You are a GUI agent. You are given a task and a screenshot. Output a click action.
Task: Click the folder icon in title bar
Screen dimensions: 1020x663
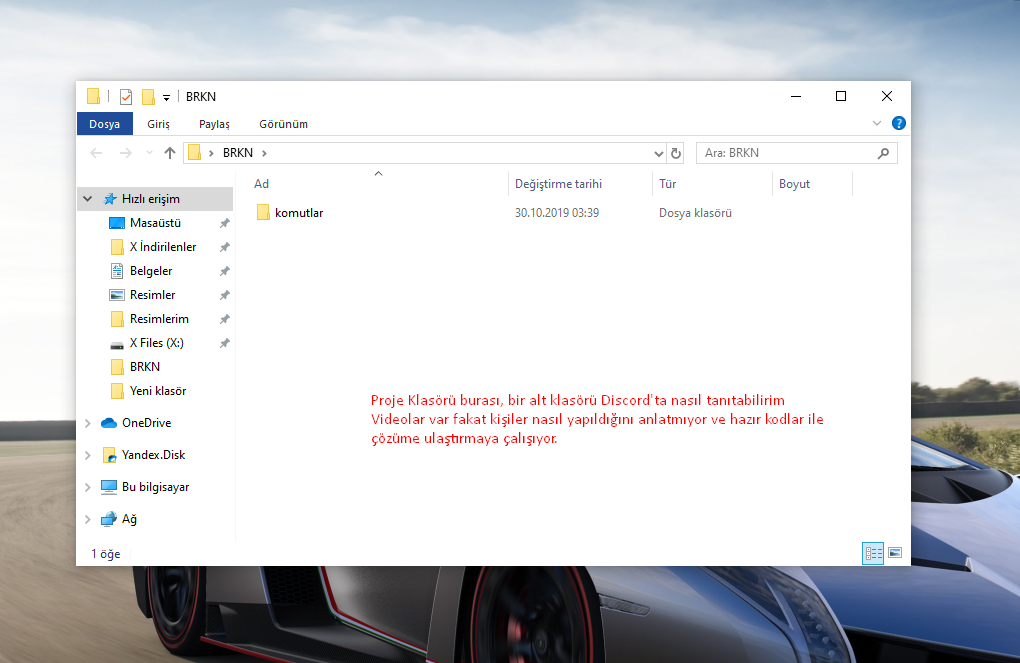(x=93, y=96)
